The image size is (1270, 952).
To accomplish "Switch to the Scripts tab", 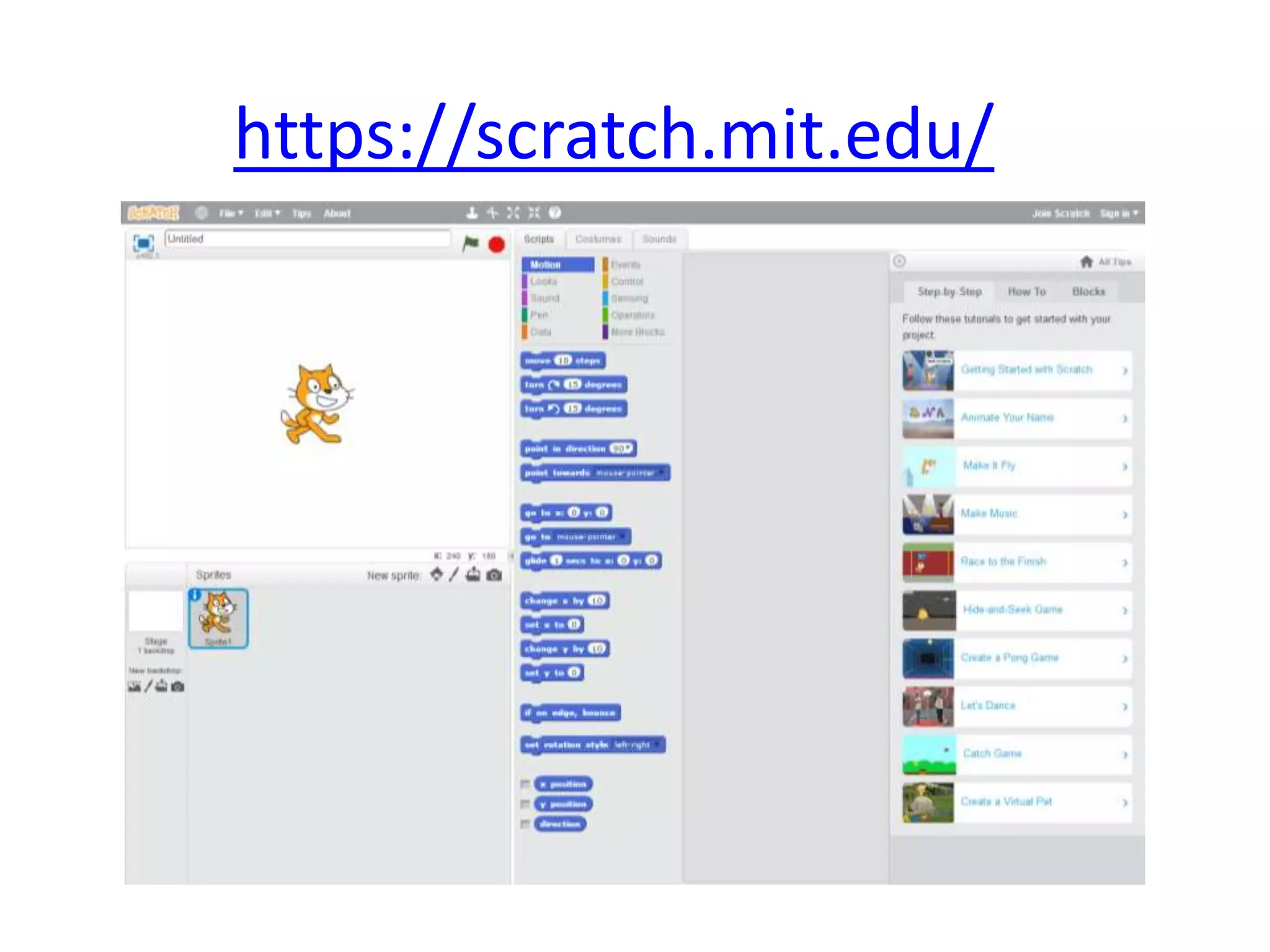I will (539, 239).
